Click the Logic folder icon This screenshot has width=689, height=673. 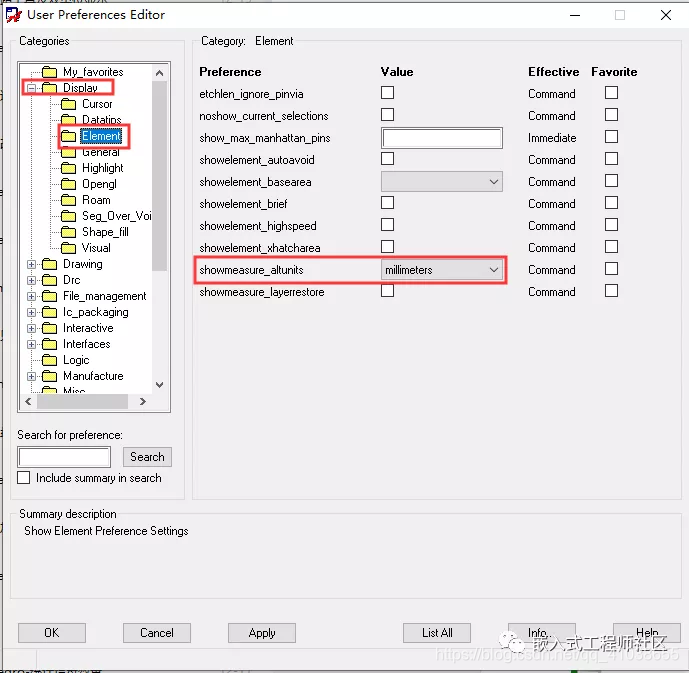pos(49,360)
